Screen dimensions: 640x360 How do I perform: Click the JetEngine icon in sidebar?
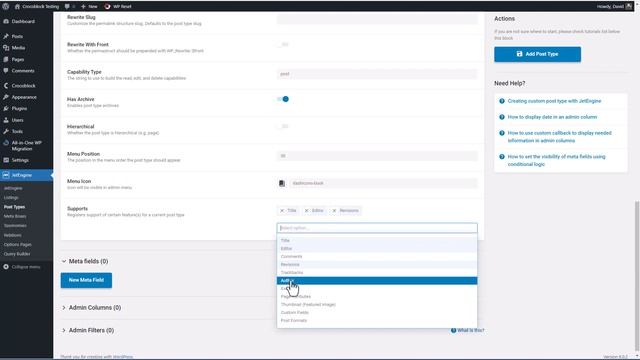[x=6, y=175]
